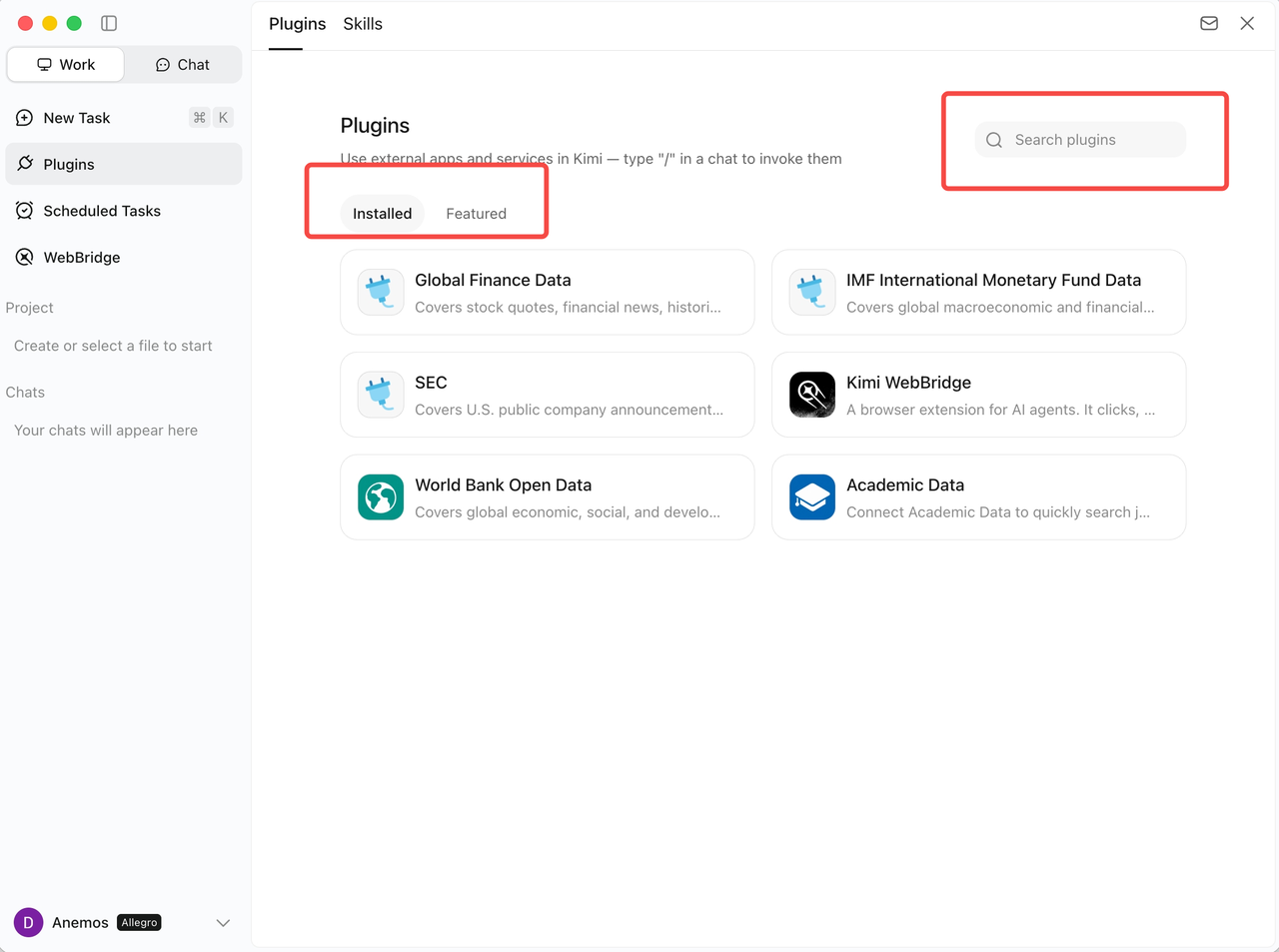
Task: Click the Plugins plug icon in sidebar
Action: 25,164
